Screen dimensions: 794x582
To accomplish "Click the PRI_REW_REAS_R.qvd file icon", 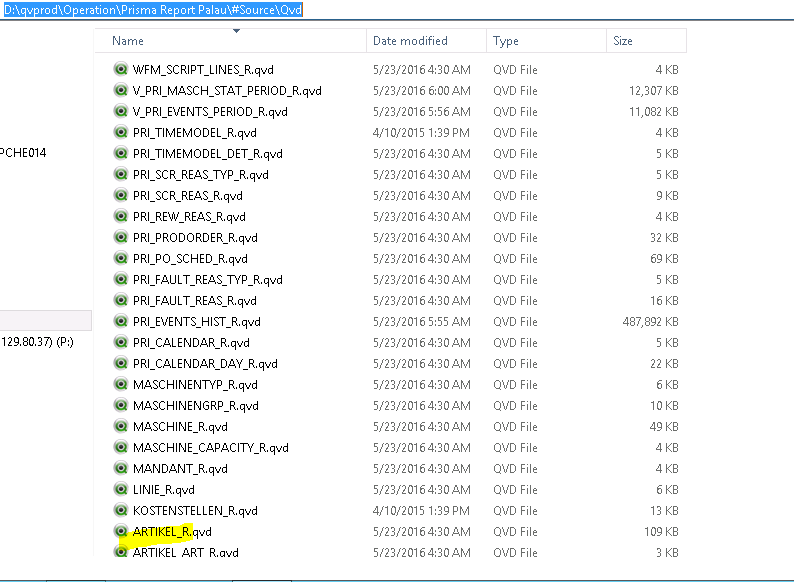I will tap(121, 216).
